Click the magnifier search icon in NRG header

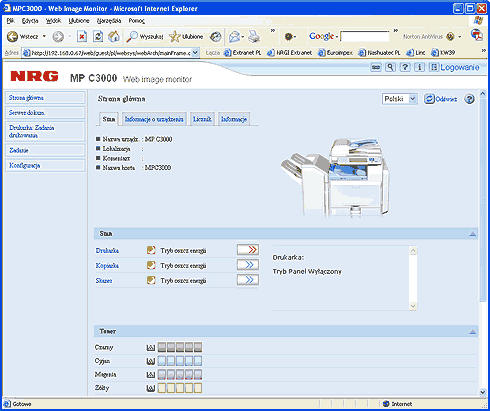(x=390, y=67)
